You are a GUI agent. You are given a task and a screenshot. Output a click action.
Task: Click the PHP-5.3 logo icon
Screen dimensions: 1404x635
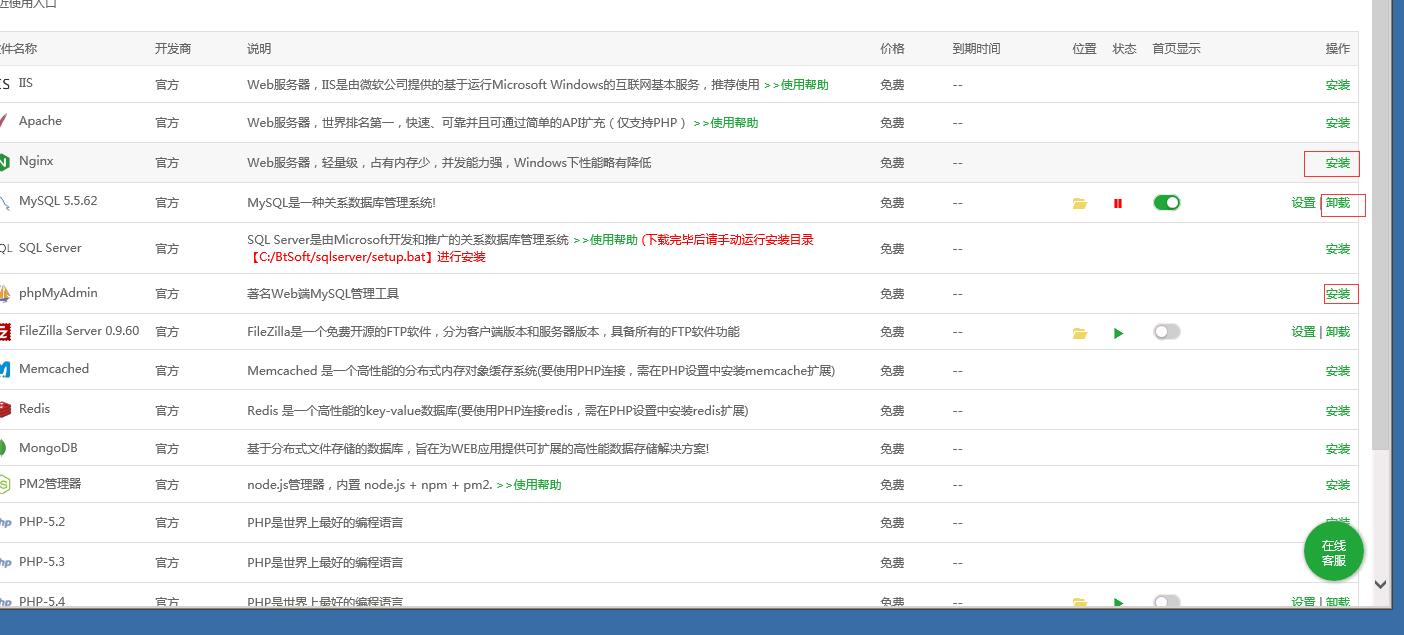pyautogui.click(x=5, y=562)
